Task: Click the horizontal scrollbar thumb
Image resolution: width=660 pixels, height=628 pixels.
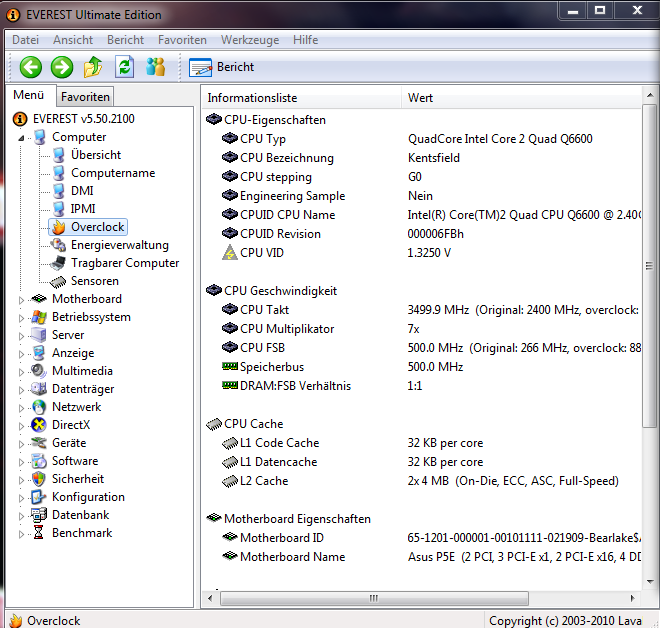Action: [x=374, y=598]
